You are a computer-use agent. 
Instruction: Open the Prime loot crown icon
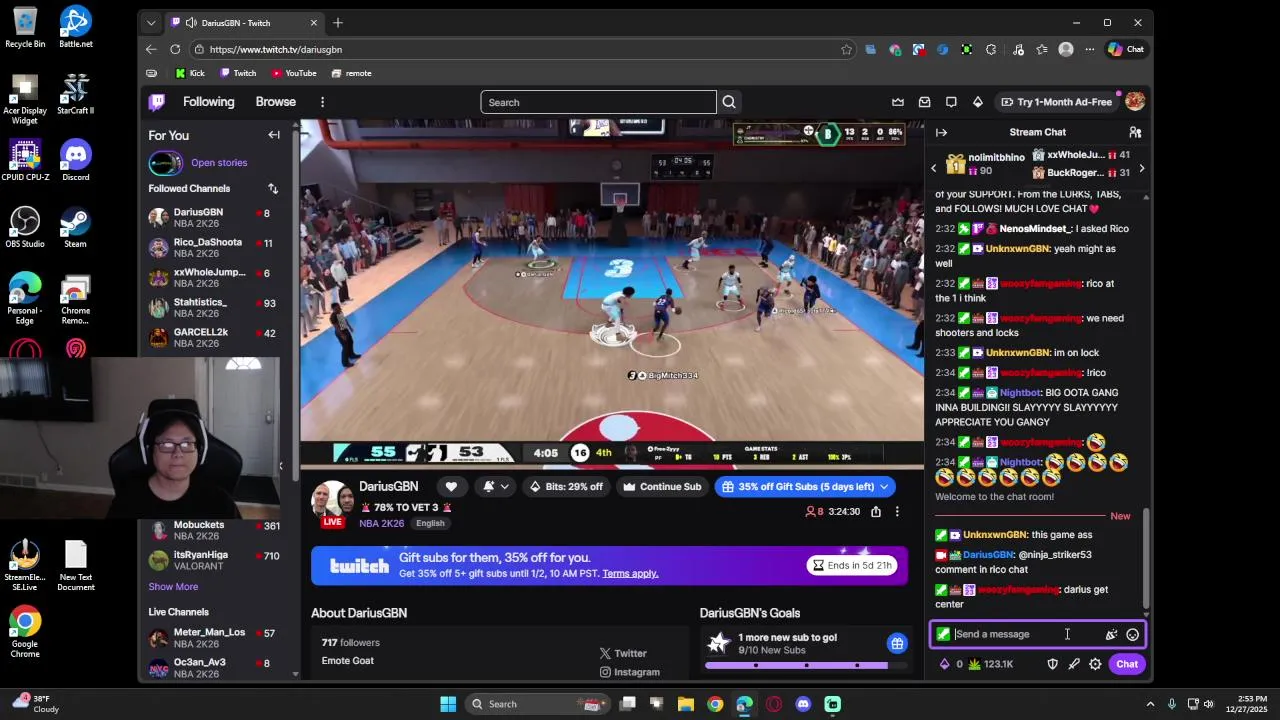point(898,102)
